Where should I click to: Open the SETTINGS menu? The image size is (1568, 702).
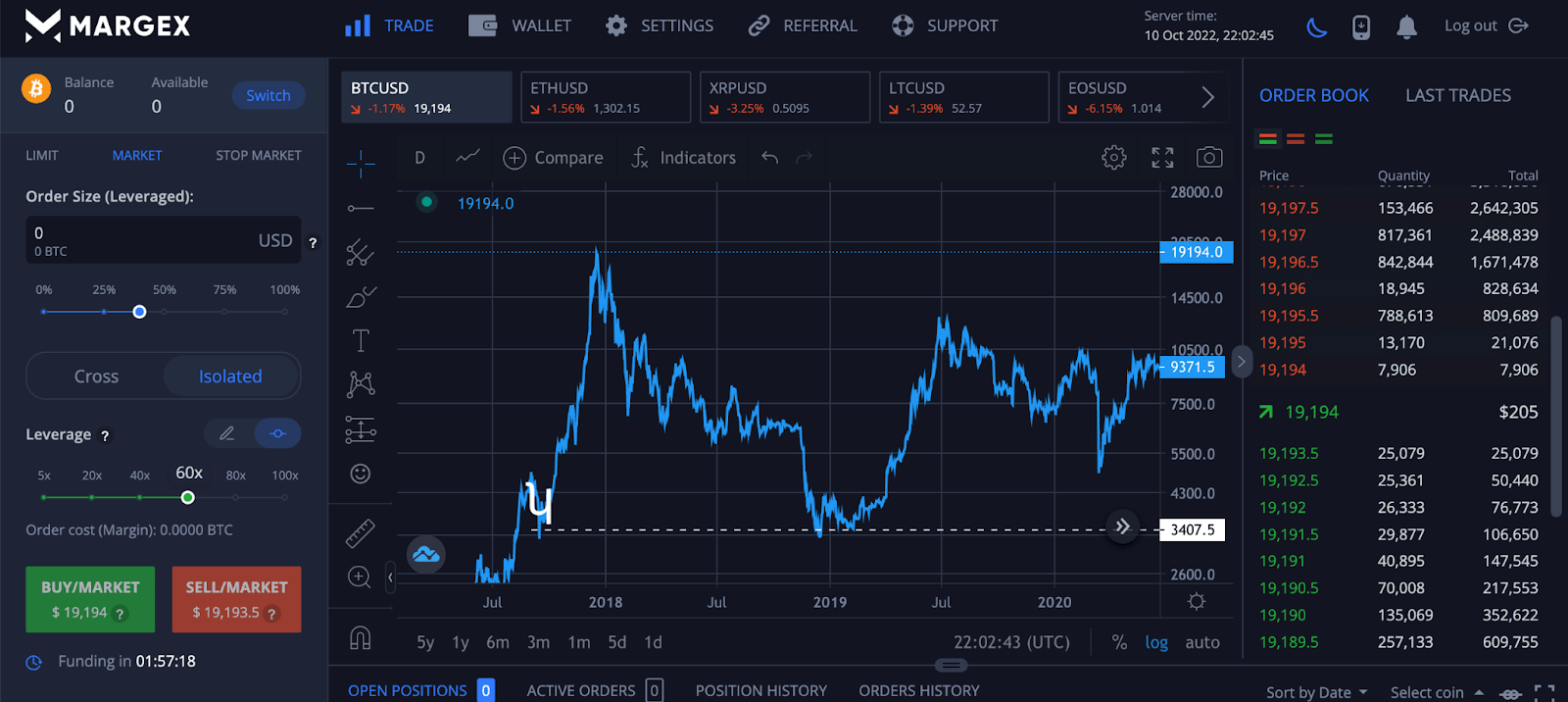(x=660, y=25)
